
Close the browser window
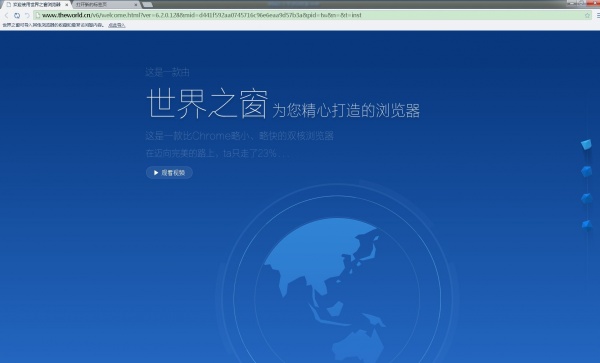pyautogui.click(x=593, y=3)
